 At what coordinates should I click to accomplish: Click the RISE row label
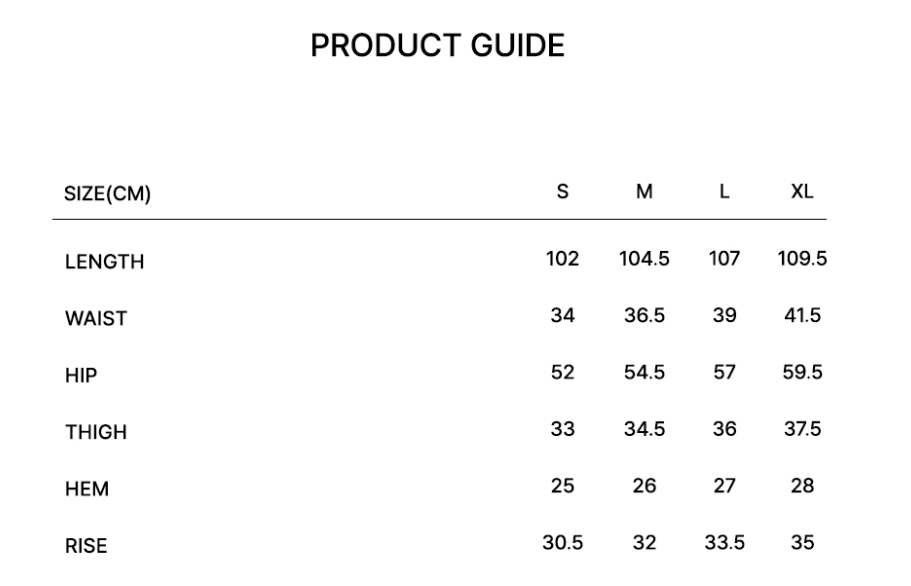point(86,546)
